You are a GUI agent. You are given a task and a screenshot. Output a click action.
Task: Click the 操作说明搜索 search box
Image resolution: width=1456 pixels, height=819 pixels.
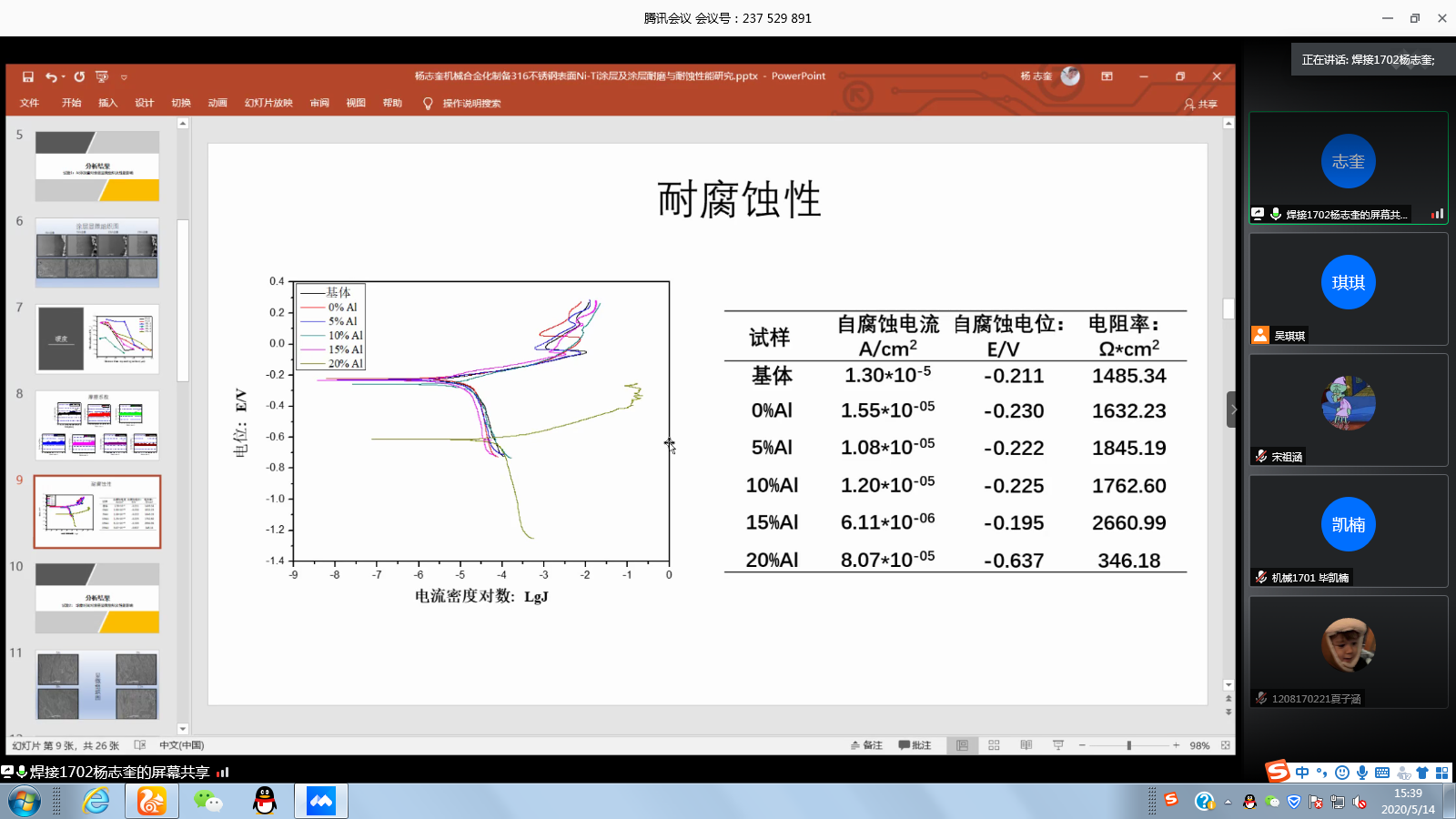[471, 104]
